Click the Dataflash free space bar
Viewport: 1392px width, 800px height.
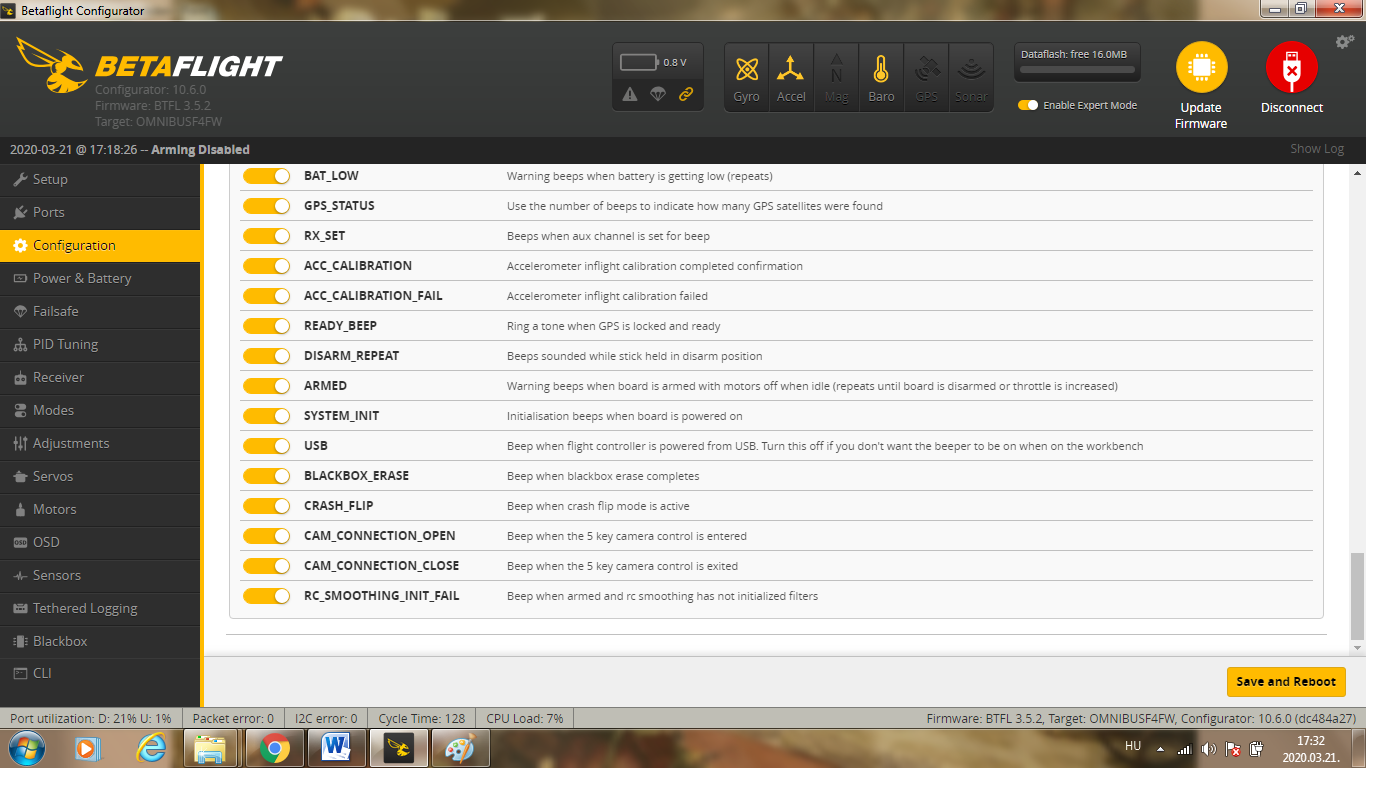click(1076, 70)
